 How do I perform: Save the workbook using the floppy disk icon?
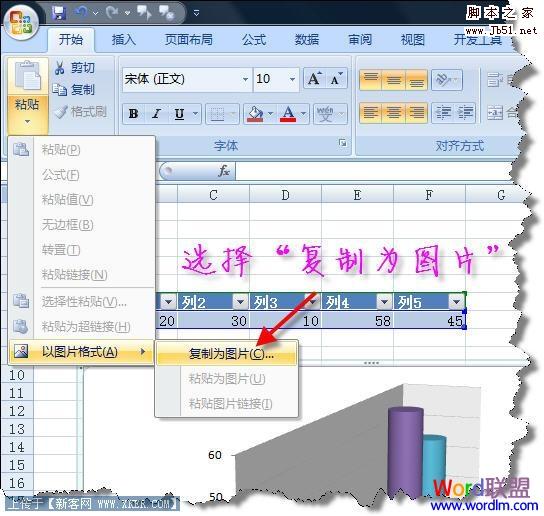[x=59, y=13]
